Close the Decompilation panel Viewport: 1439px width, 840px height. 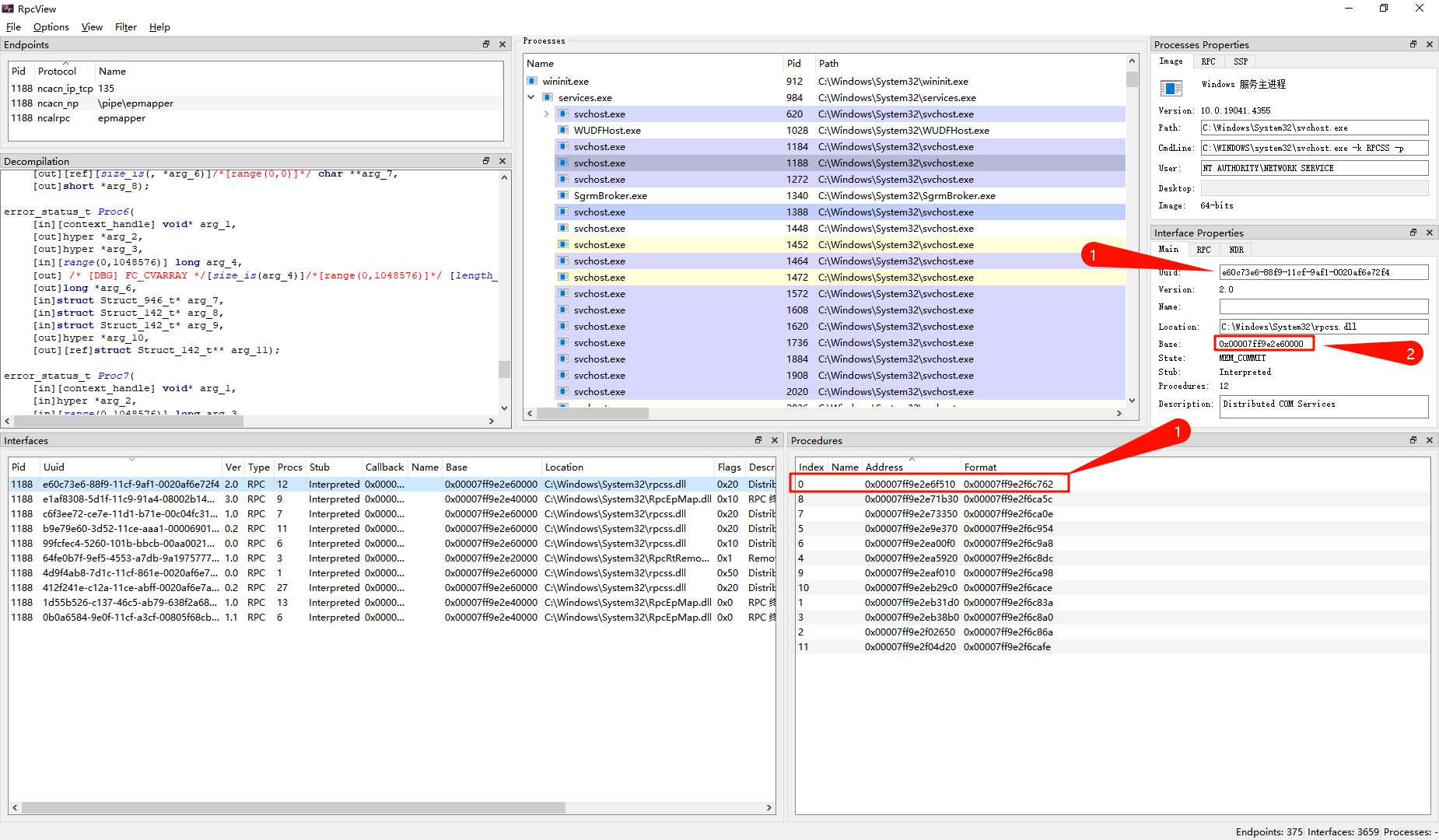[502, 161]
